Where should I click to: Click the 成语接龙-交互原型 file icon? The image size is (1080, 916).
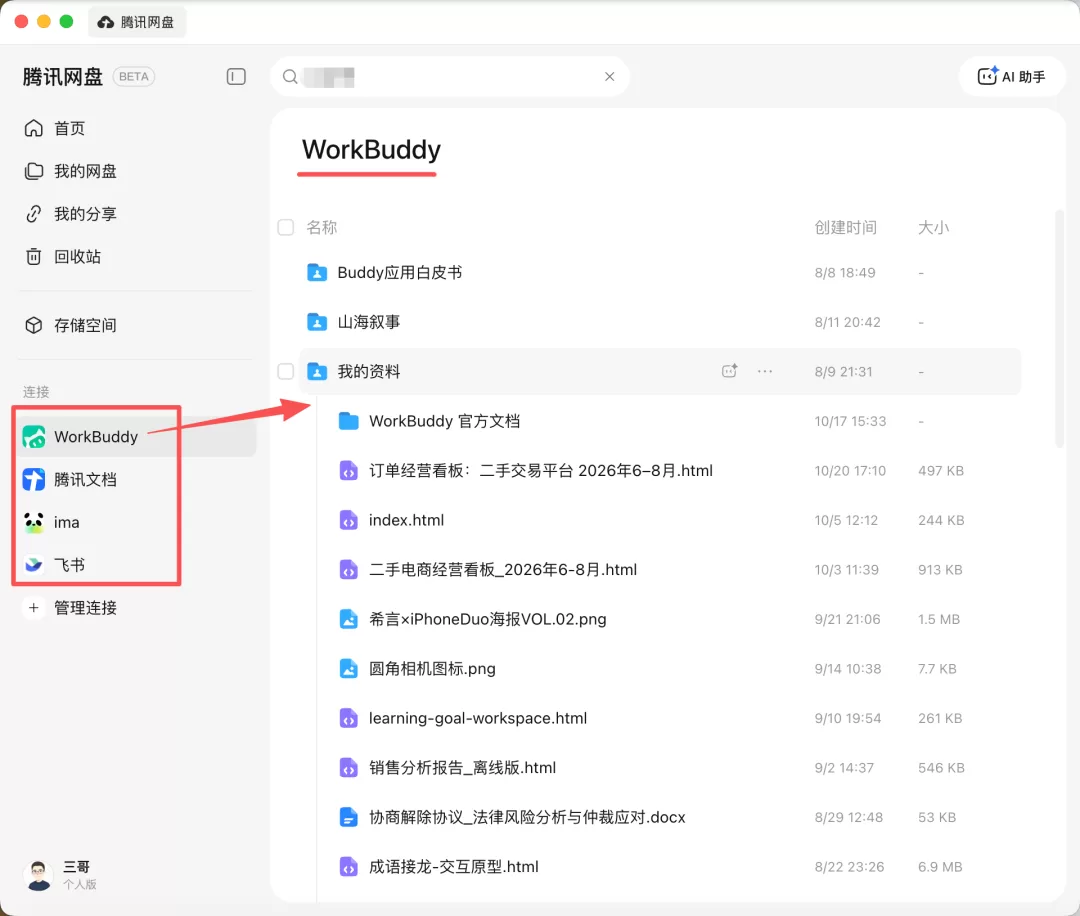(349, 866)
